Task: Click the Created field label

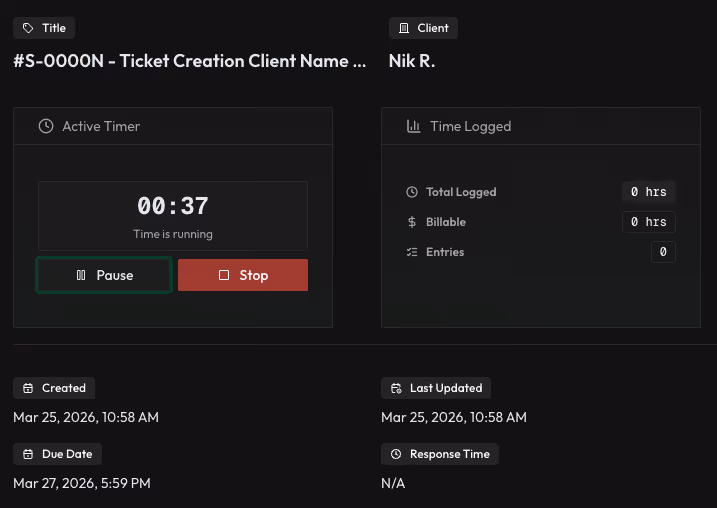Action: (54, 388)
